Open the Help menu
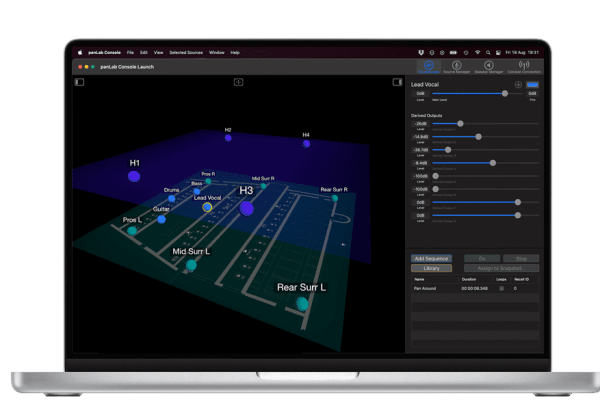Viewport: 600px width, 400px height. (235, 52)
